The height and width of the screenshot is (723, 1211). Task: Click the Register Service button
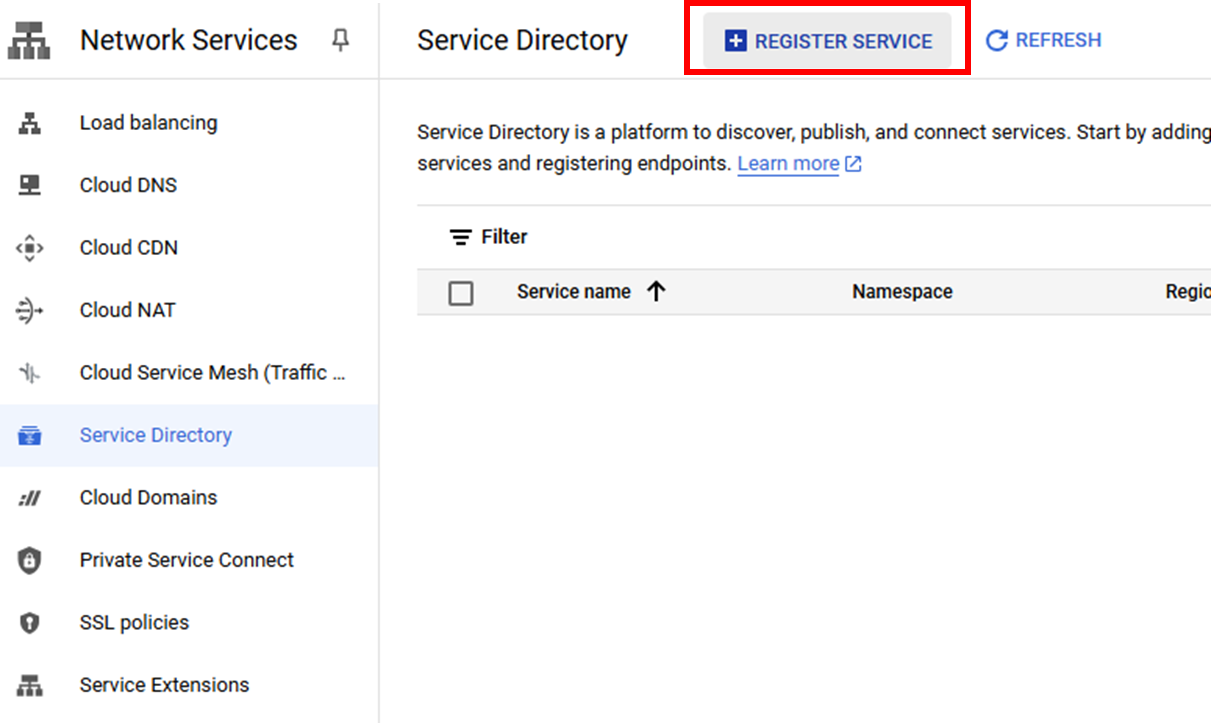(827, 41)
